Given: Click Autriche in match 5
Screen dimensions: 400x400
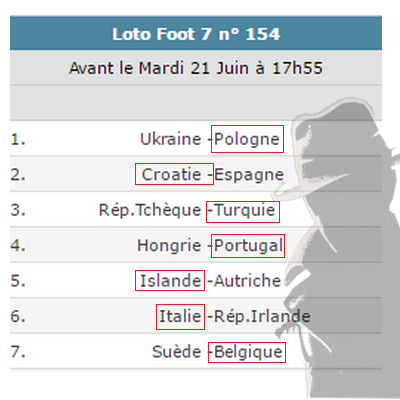Looking at the screenshot, I should pos(247,281).
